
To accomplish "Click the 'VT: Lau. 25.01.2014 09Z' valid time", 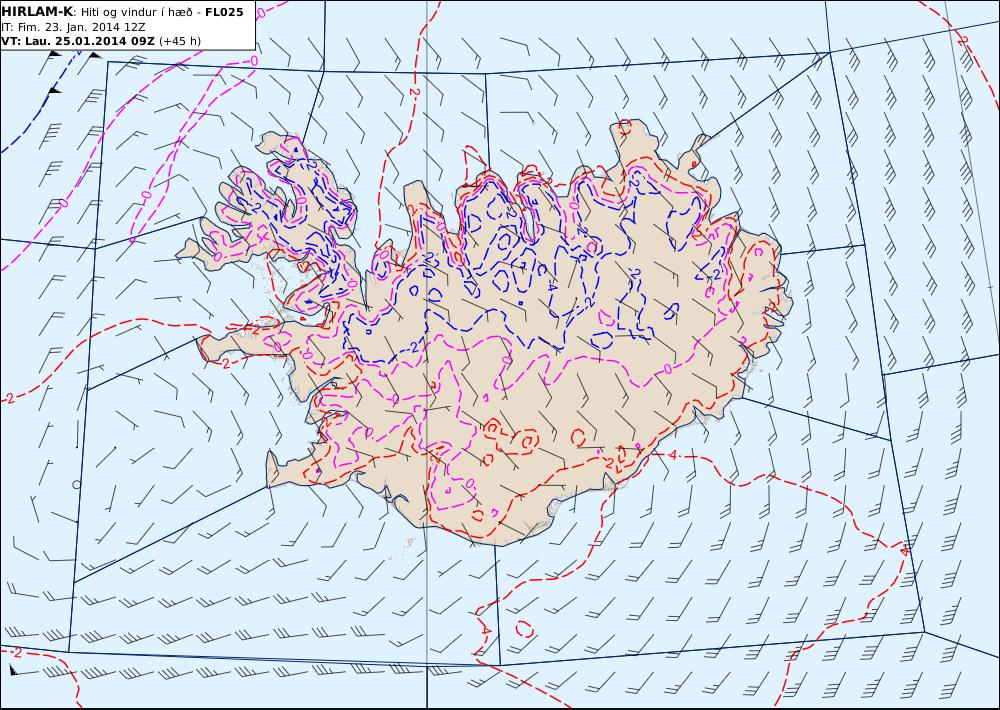I will tap(78, 41).
